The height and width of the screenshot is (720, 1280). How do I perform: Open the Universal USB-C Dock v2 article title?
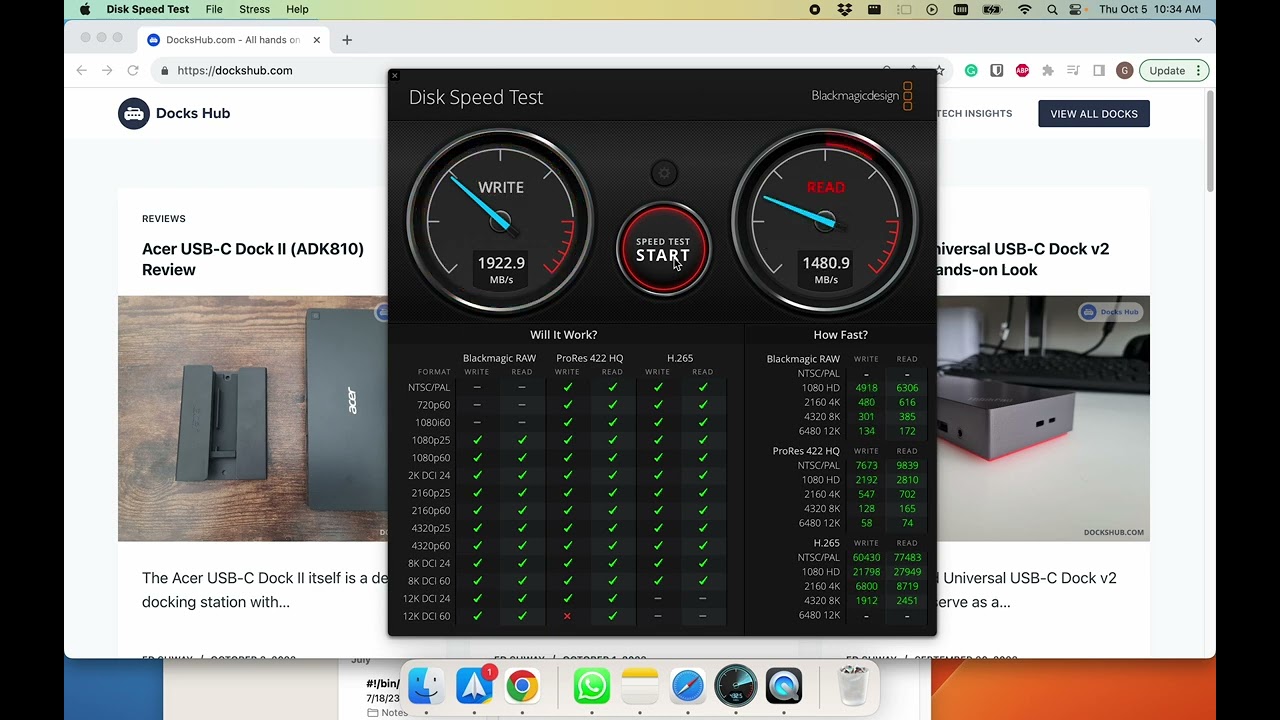coord(1023,259)
